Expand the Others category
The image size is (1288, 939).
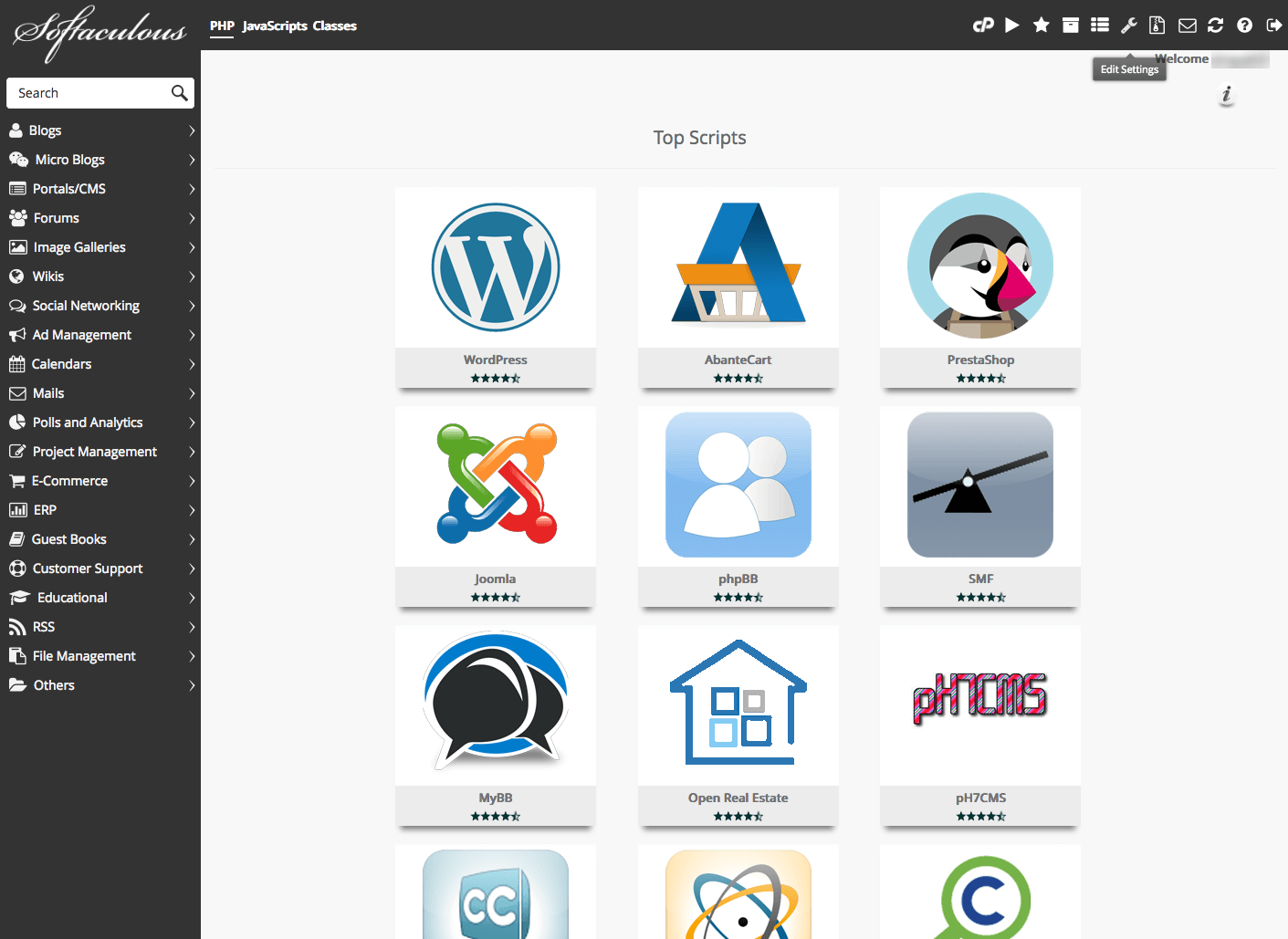[100, 685]
